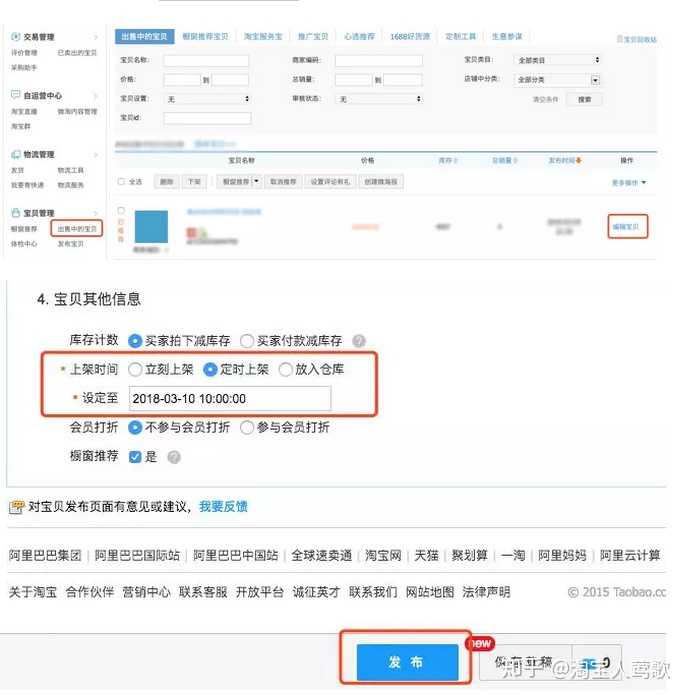Viewport: 687px width, 697px height.
Task: Click the 下架 delist button
Action: (194, 181)
